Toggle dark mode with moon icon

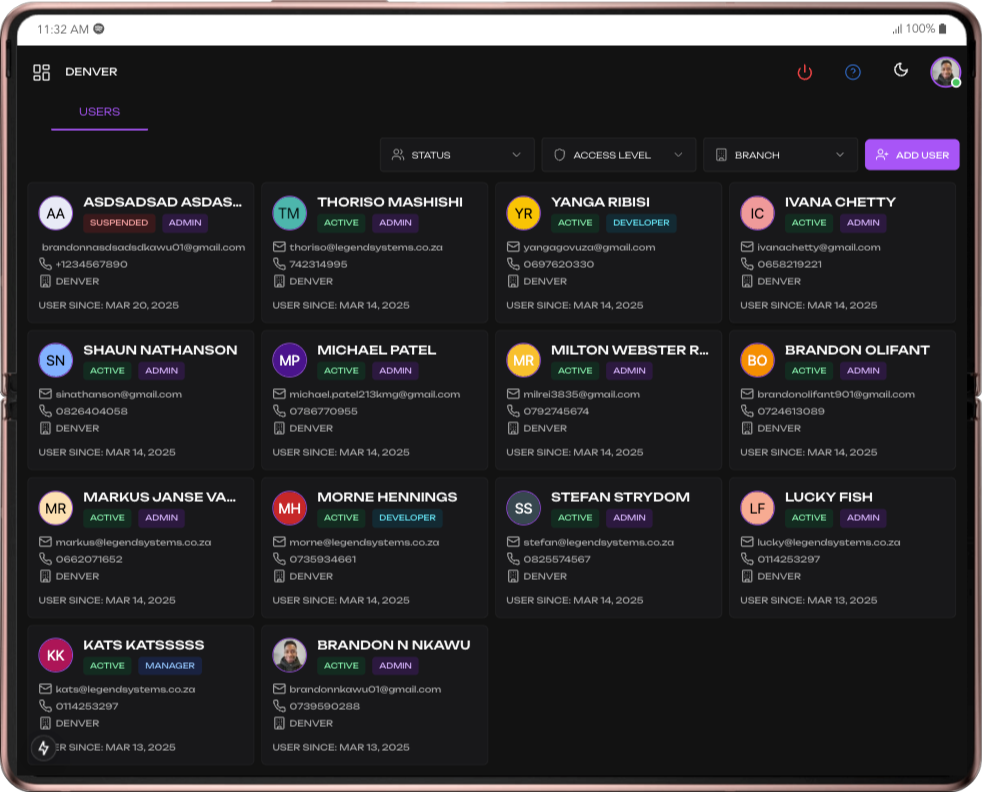click(901, 70)
